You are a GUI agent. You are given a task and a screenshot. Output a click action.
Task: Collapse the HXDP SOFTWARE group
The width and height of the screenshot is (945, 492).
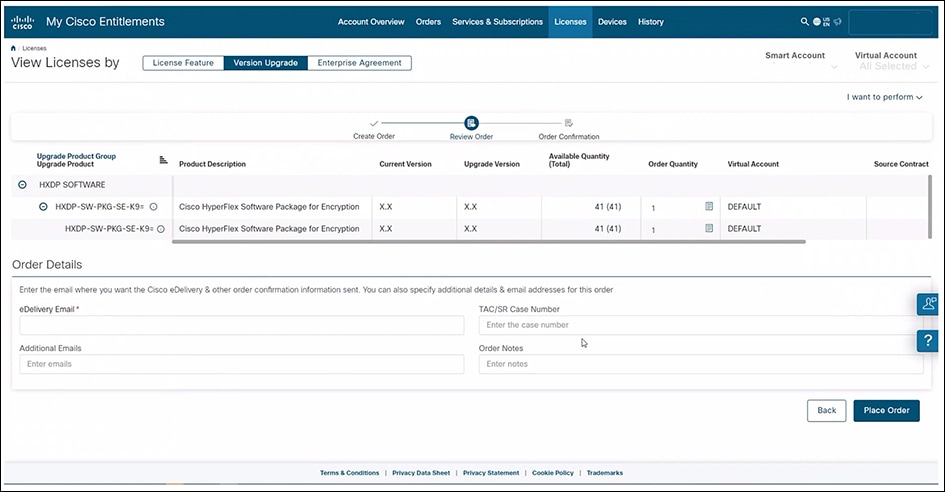pyautogui.click(x=22, y=185)
